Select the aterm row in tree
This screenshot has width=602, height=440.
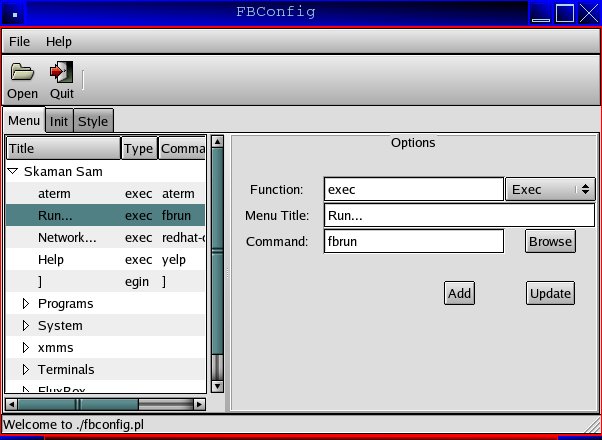(106, 194)
